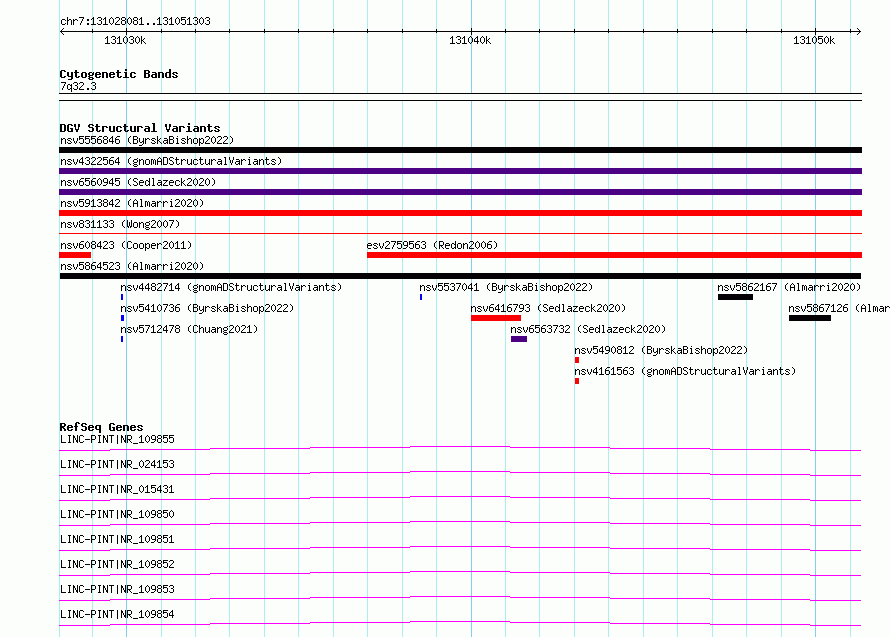Click the LINC-PINT|NR_109850 transcript
This screenshot has width=890, height=637.
coord(460,519)
